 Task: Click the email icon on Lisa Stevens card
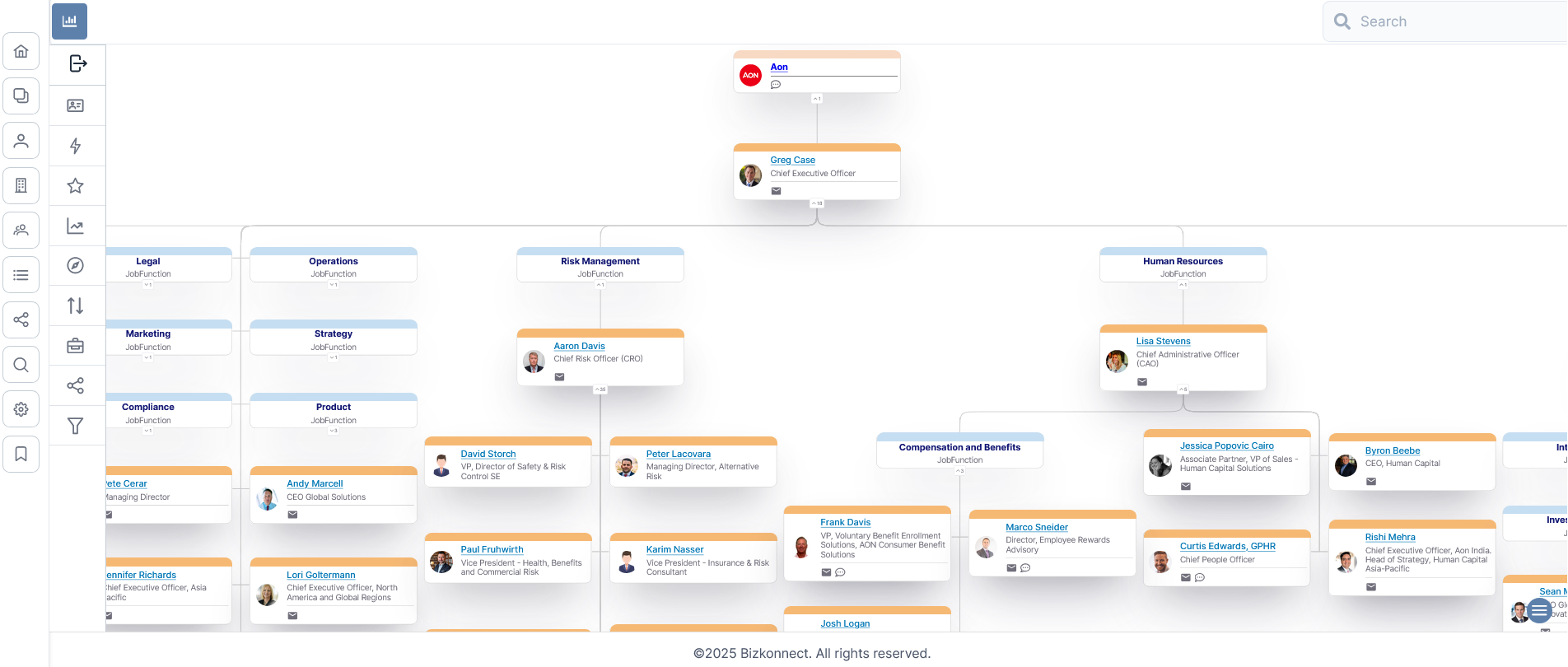pyautogui.click(x=1142, y=382)
